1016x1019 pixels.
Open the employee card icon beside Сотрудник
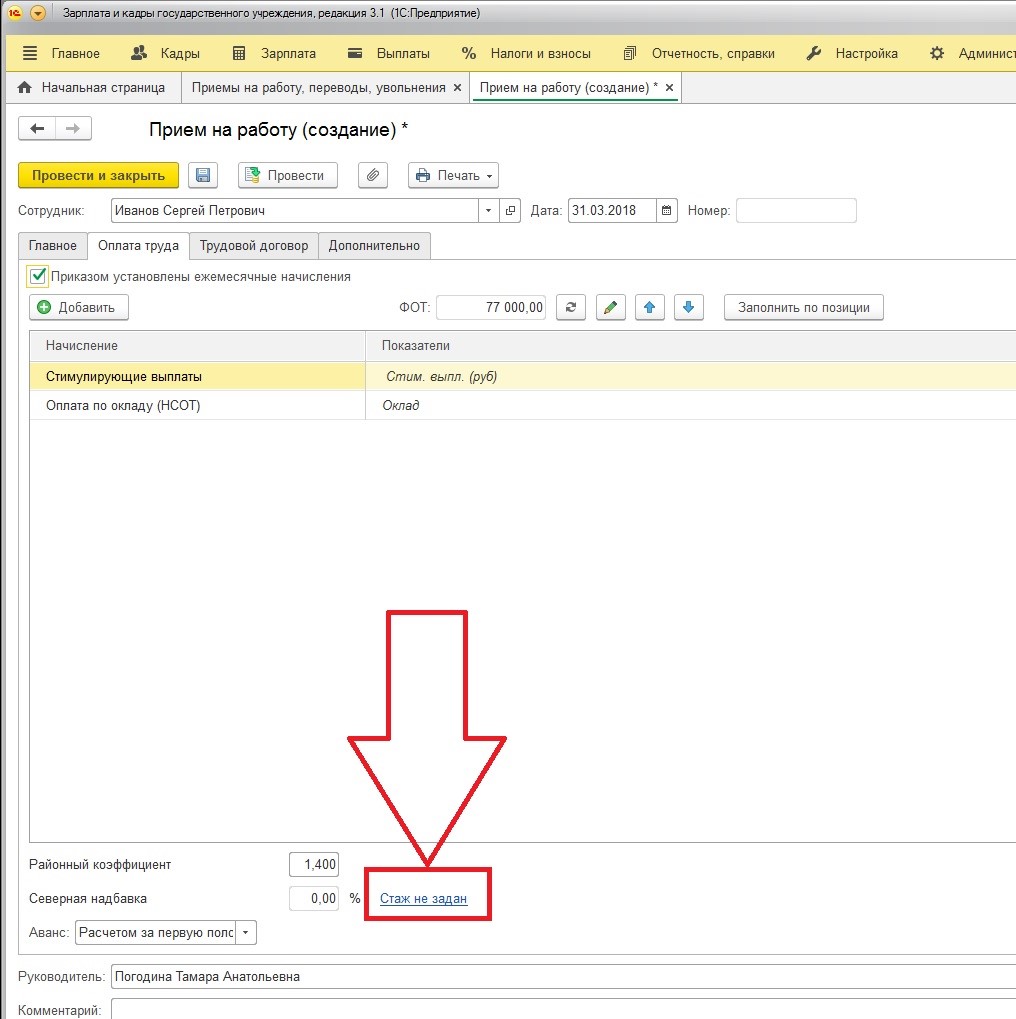click(510, 211)
